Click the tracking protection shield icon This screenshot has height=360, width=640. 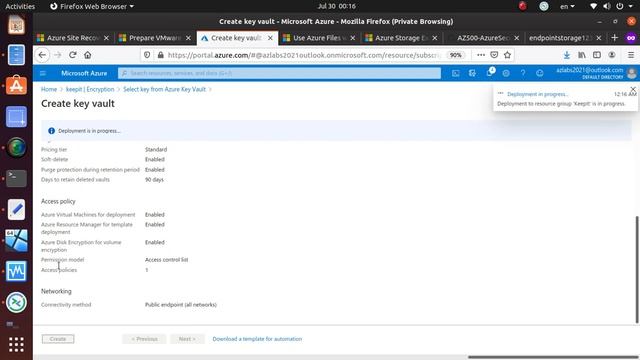(147, 55)
